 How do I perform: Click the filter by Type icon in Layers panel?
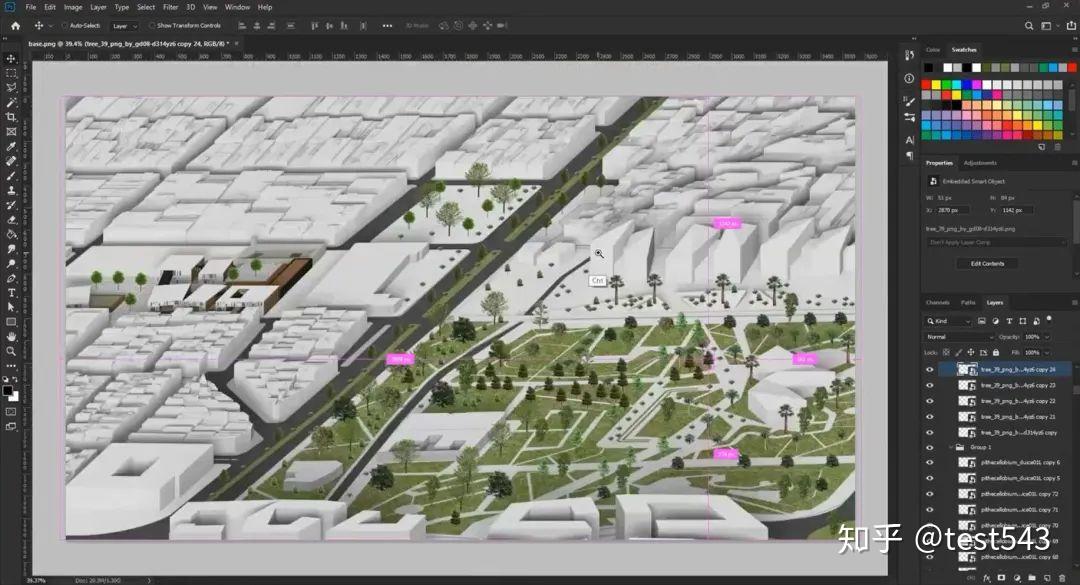pyautogui.click(x=1009, y=320)
